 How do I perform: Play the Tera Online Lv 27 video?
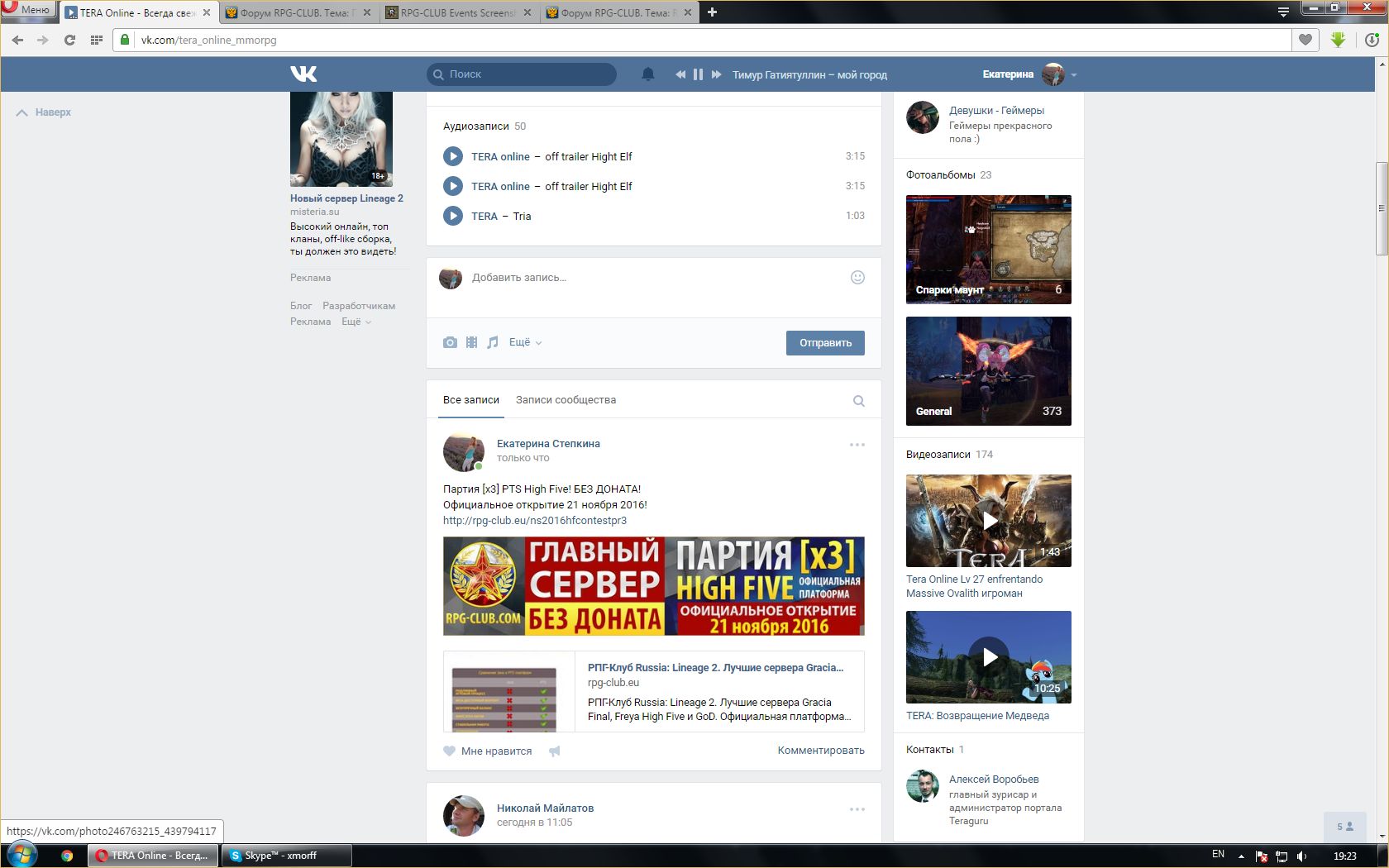tap(989, 521)
